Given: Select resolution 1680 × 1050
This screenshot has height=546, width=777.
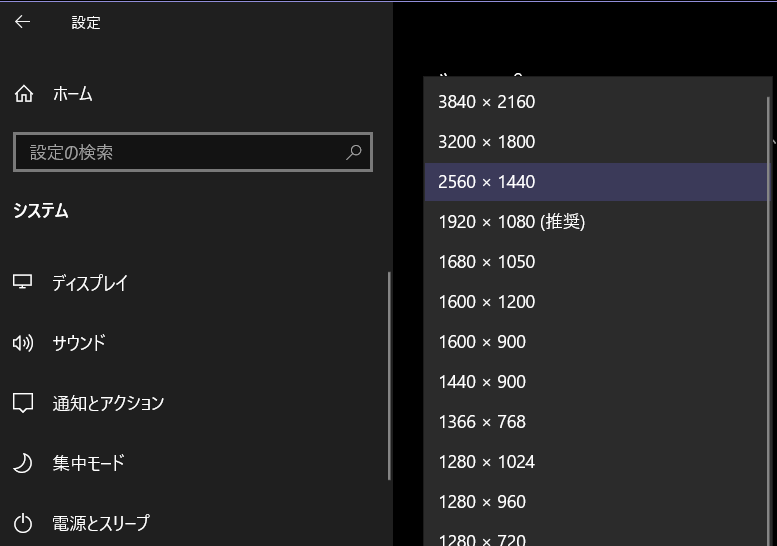Looking at the screenshot, I should coord(595,262).
